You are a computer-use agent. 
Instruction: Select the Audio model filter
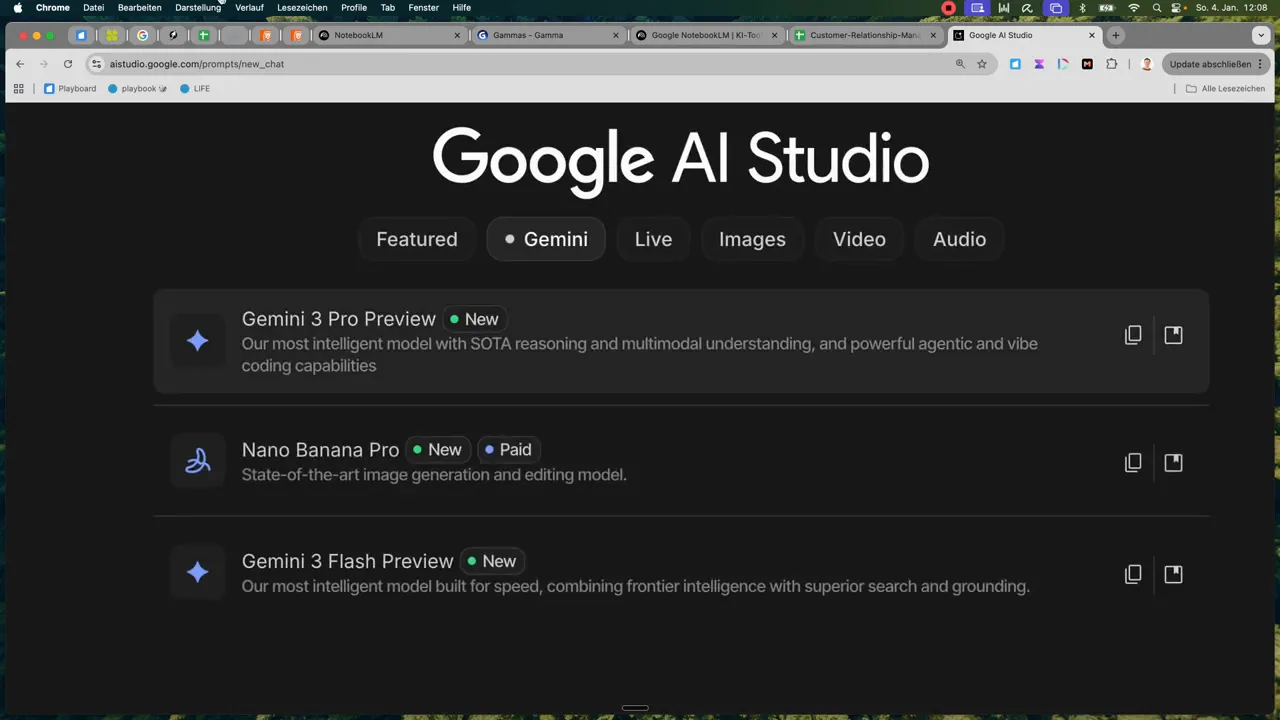point(959,239)
